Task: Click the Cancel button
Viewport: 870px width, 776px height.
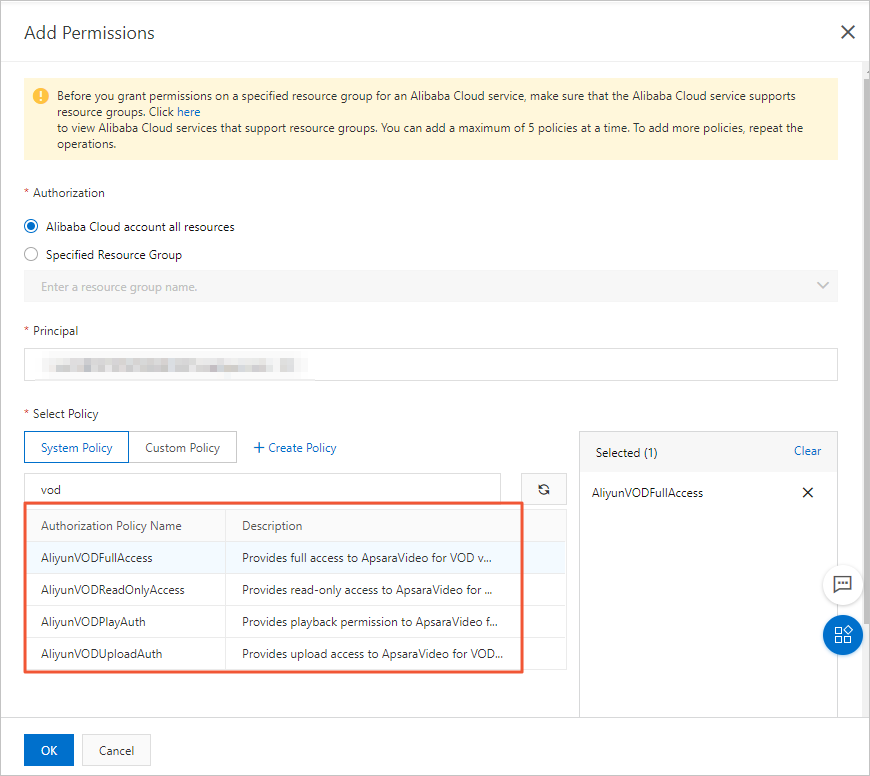Action: click(x=116, y=750)
